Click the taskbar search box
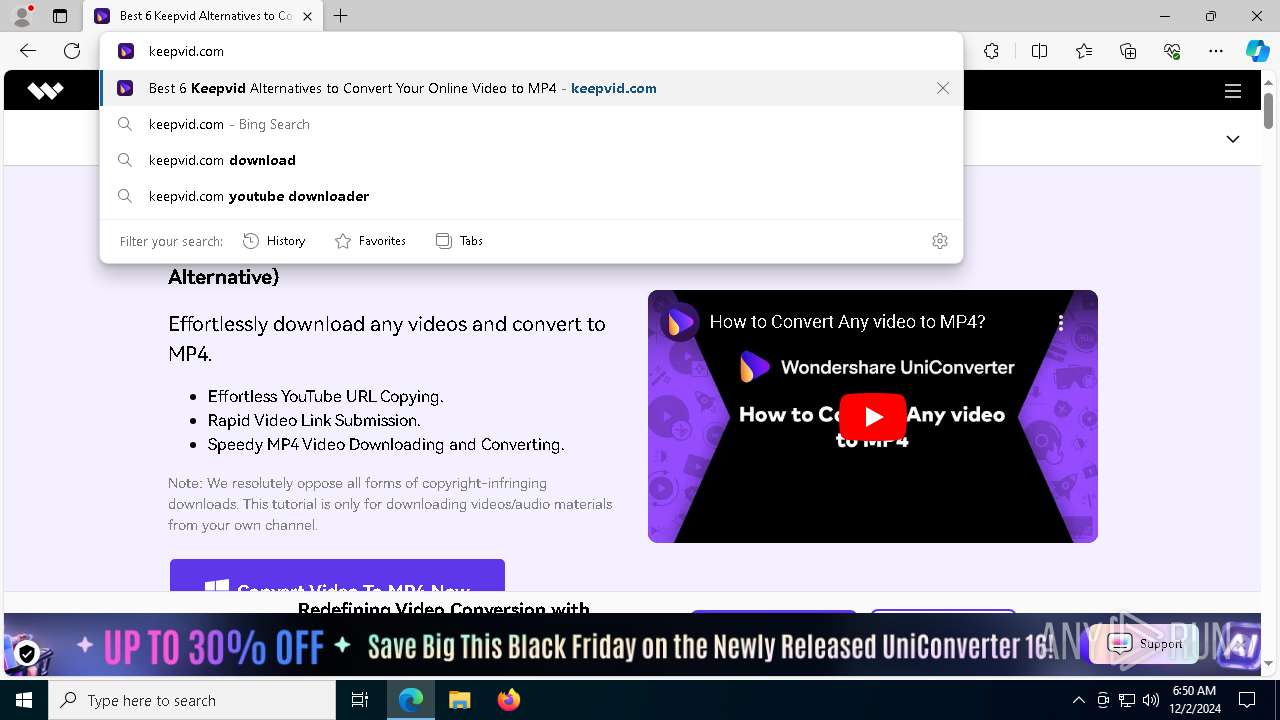The width and height of the screenshot is (1280, 720). [192, 700]
